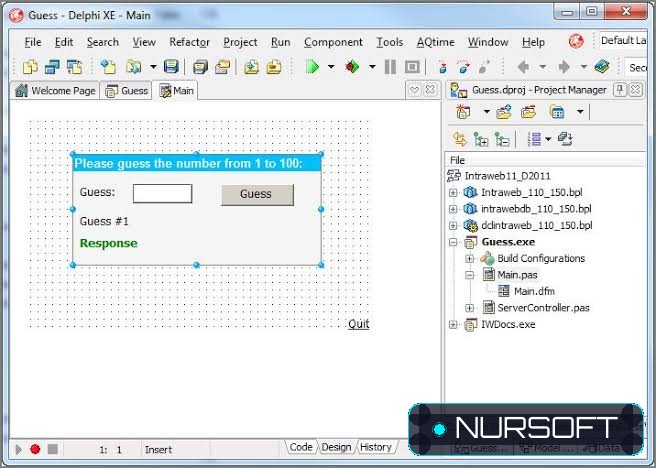Click the Sync arrows icon in Project Manager

(460, 139)
